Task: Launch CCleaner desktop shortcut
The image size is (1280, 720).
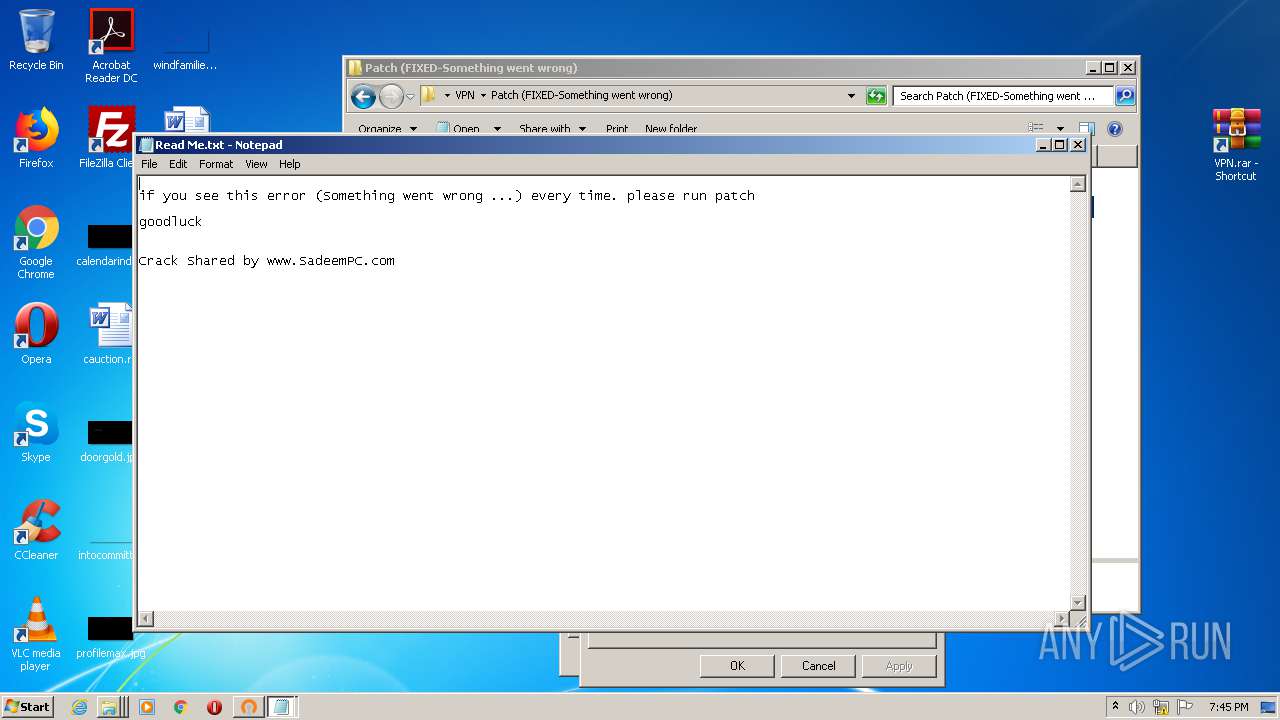Action: pos(36,530)
